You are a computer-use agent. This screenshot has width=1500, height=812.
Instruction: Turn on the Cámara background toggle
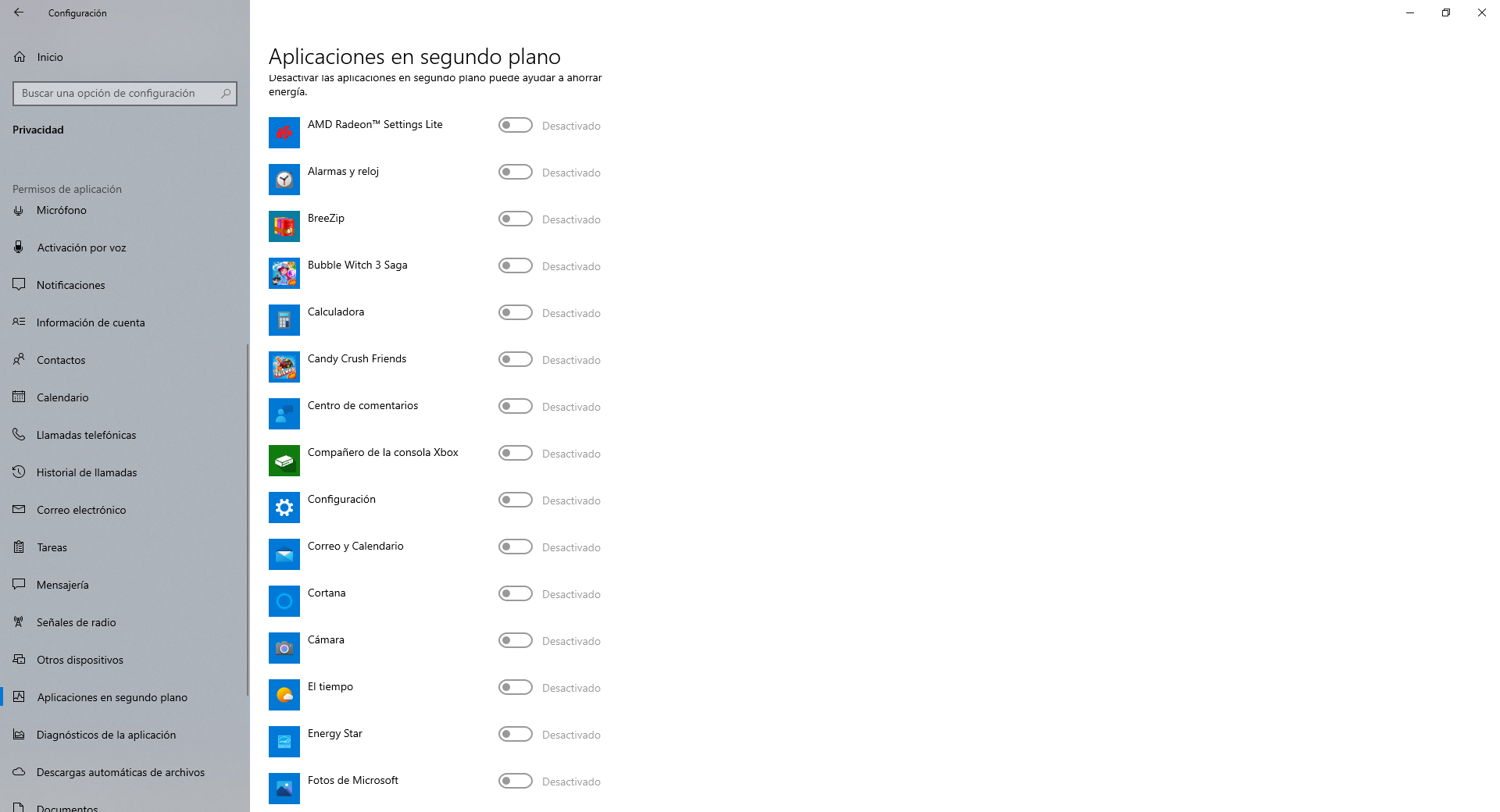[515, 641]
